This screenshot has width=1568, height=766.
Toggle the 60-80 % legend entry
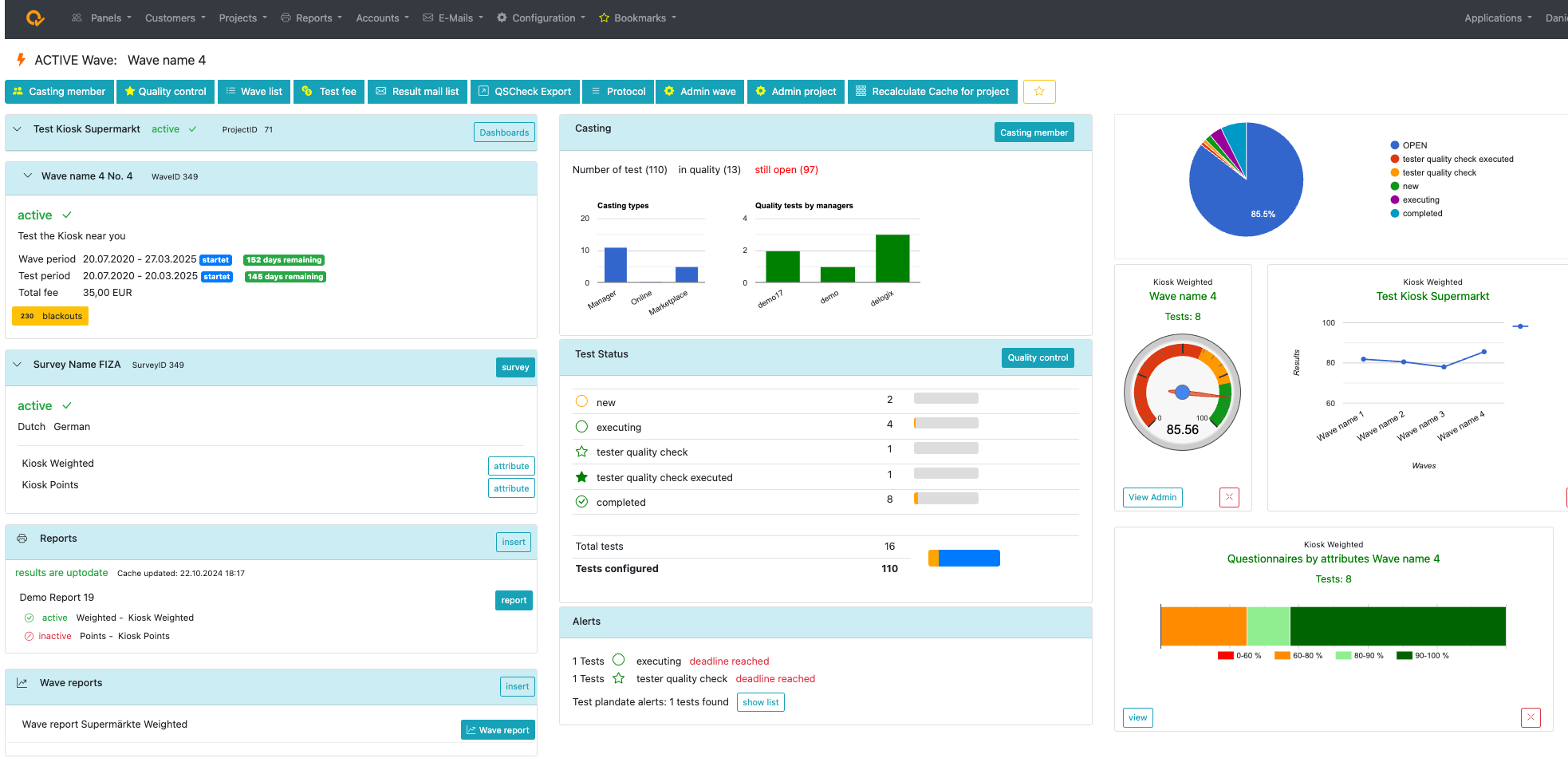(x=1298, y=656)
